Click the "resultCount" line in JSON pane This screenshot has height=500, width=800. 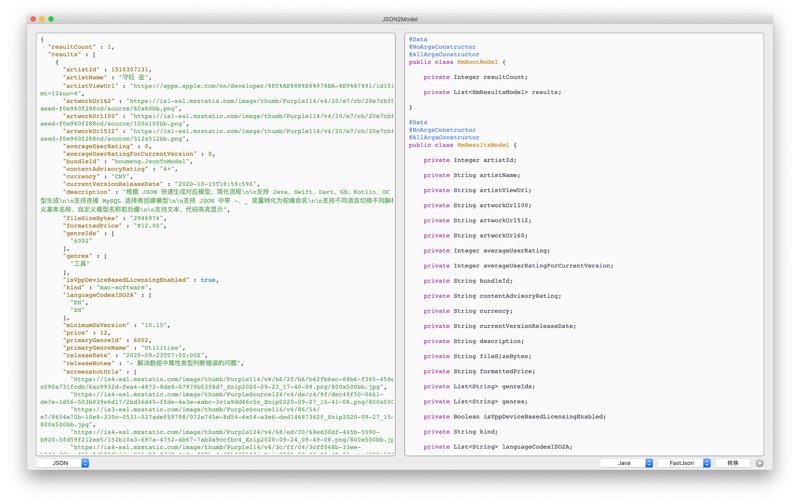click(81, 47)
